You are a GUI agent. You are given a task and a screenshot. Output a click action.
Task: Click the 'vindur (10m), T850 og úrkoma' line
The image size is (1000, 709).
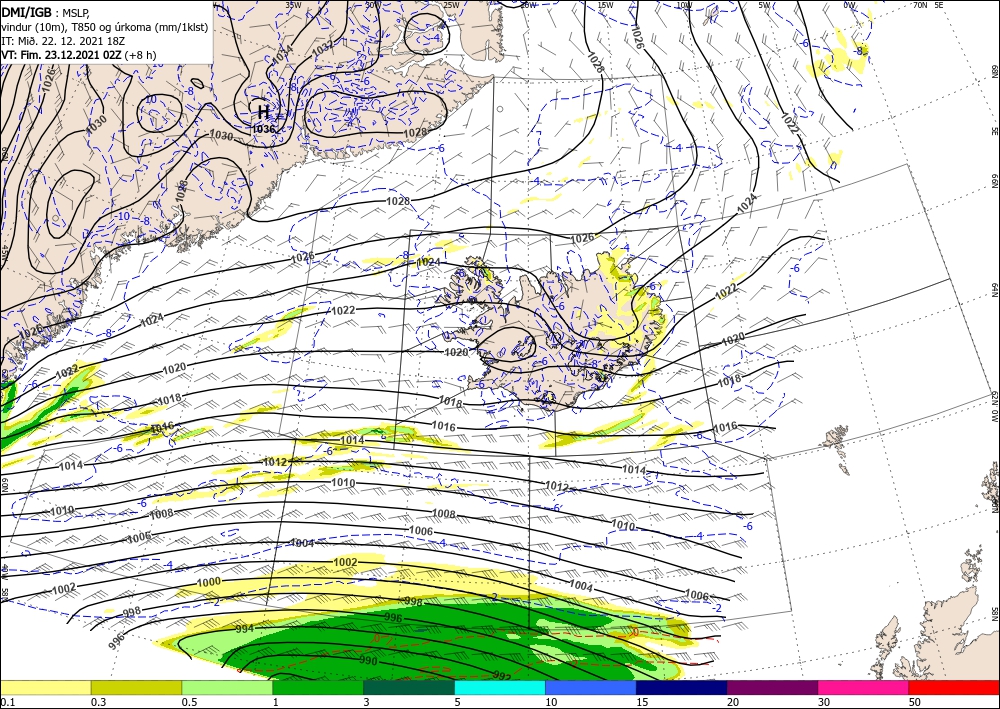pos(105,26)
